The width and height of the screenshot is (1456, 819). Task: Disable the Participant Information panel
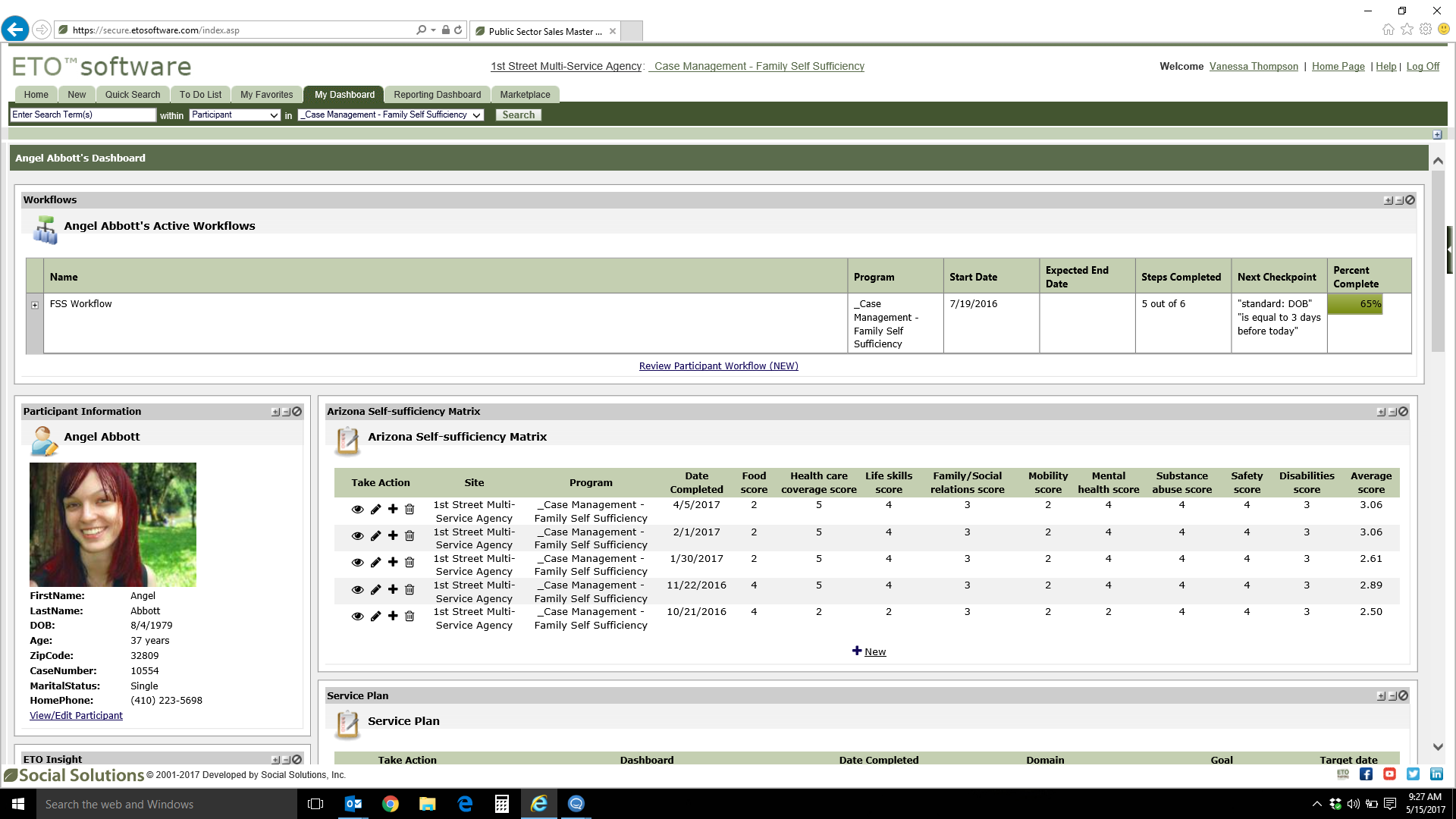tap(295, 412)
